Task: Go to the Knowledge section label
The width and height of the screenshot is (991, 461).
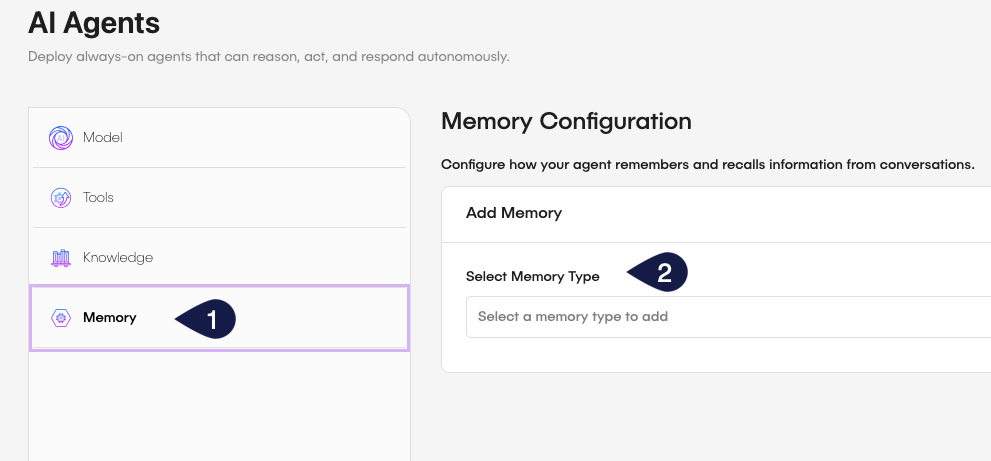Action: pyautogui.click(x=118, y=258)
